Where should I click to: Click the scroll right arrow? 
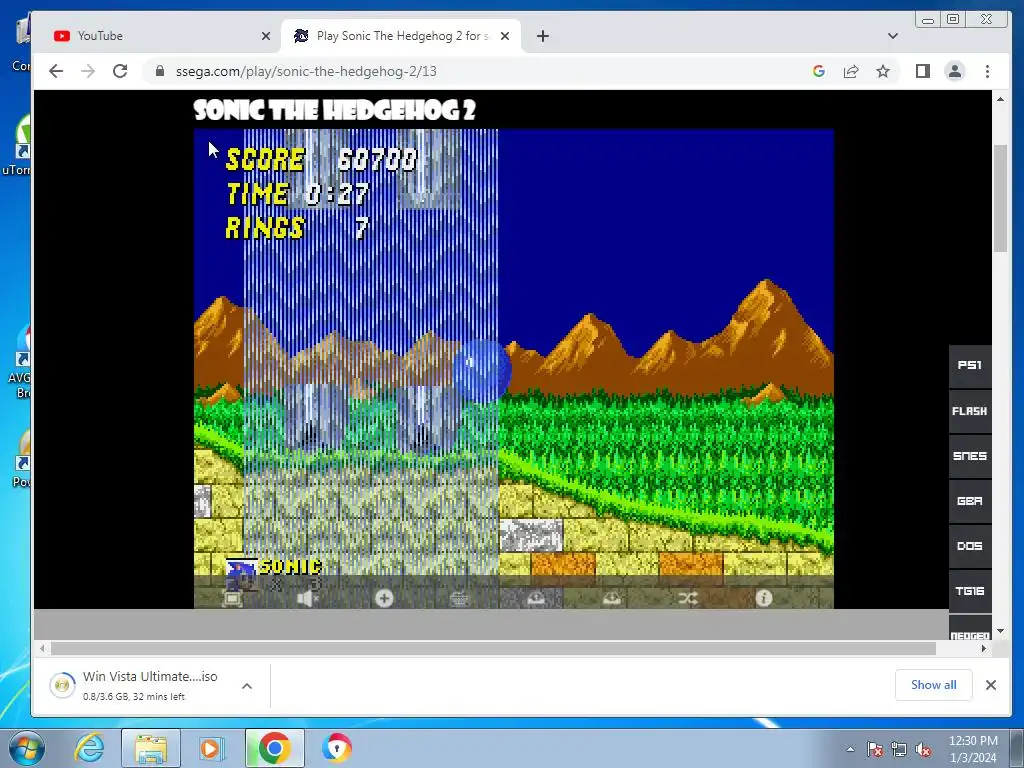coord(984,648)
